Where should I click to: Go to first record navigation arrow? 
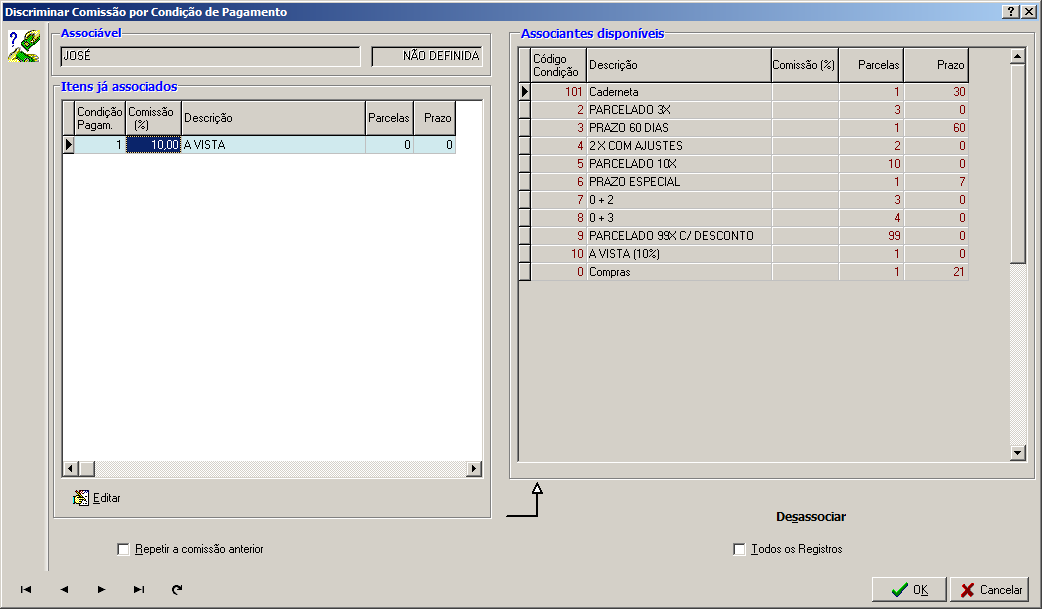point(26,590)
